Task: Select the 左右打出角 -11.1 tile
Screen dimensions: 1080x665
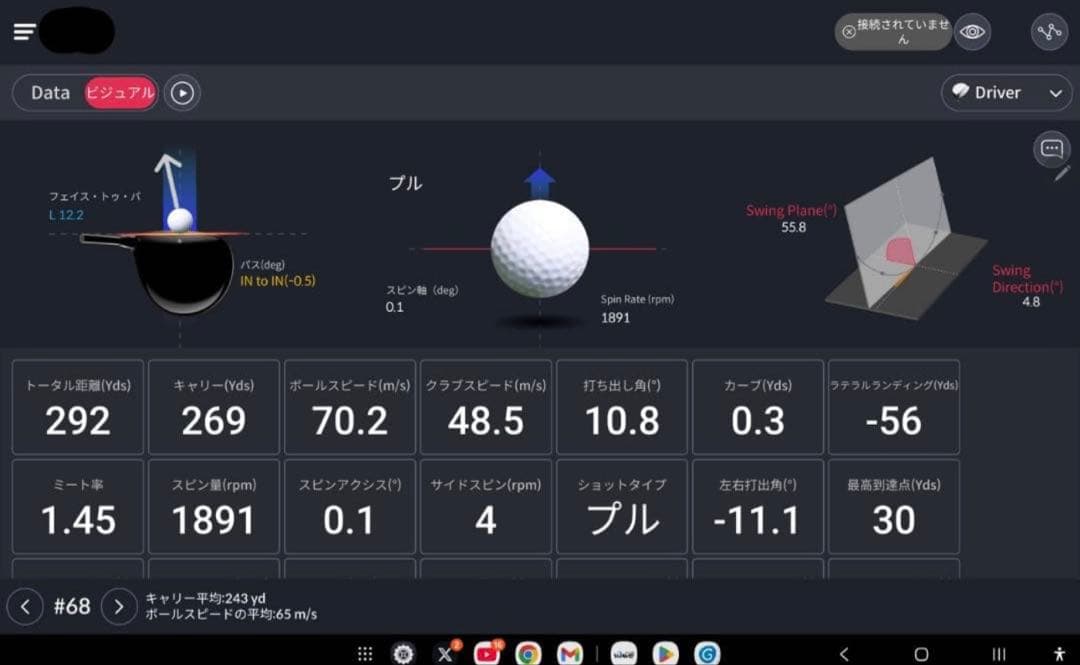Action: click(x=758, y=507)
